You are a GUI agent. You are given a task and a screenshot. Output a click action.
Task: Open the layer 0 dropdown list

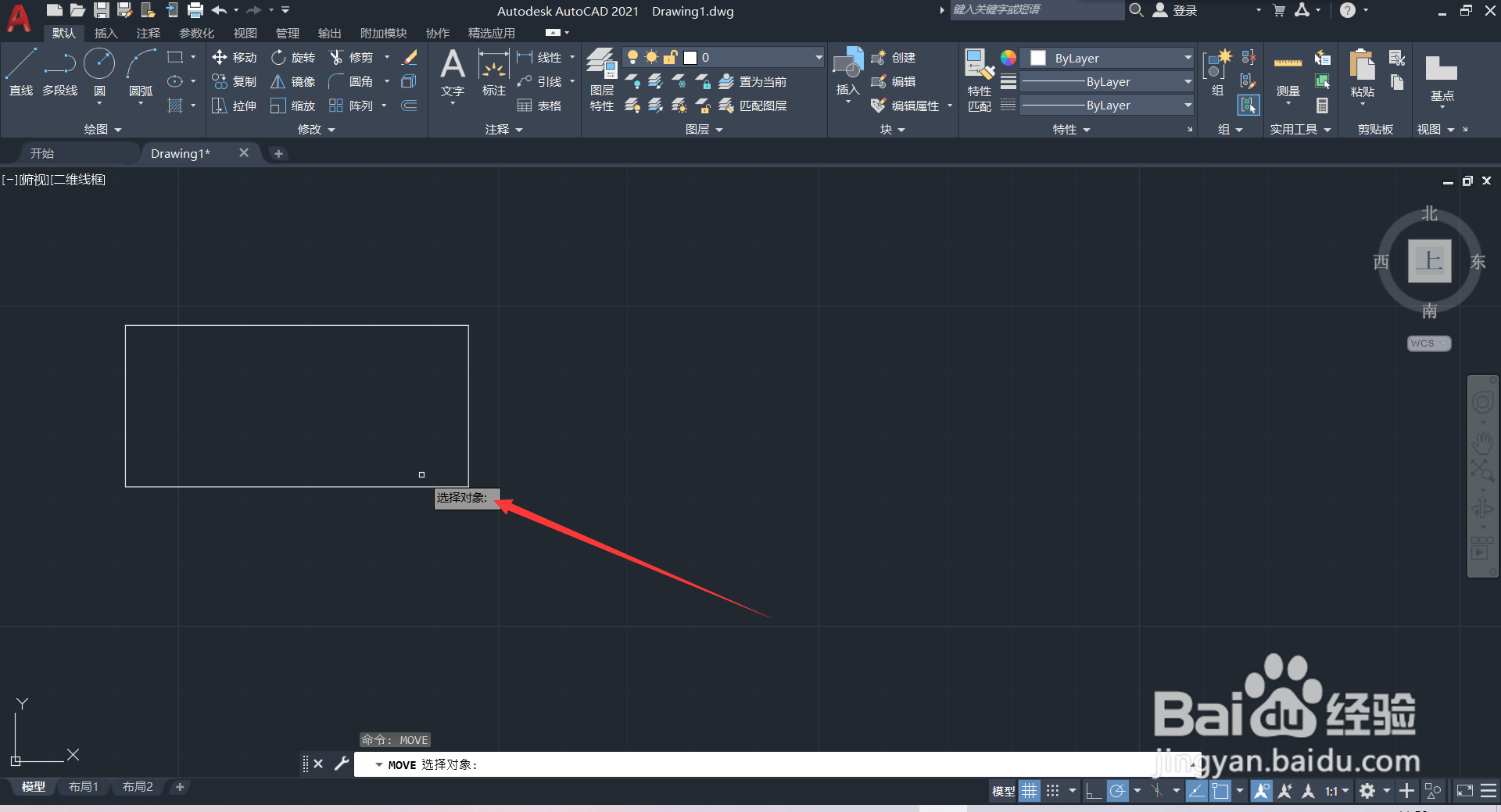point(819,57)
